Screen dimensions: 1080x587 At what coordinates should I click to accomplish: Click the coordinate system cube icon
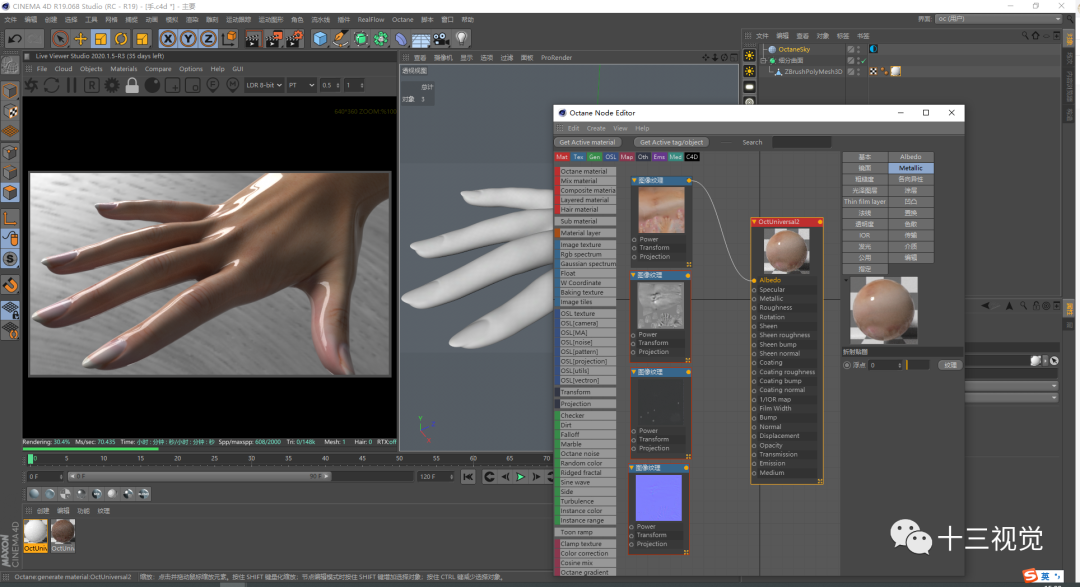tap(229, 39)
